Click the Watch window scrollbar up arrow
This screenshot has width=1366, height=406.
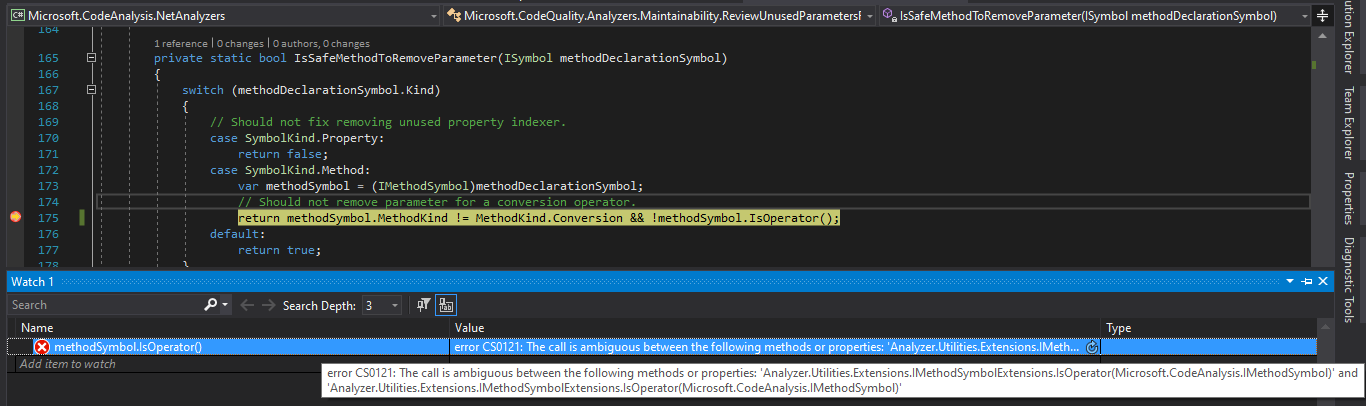click(1325, 328)
